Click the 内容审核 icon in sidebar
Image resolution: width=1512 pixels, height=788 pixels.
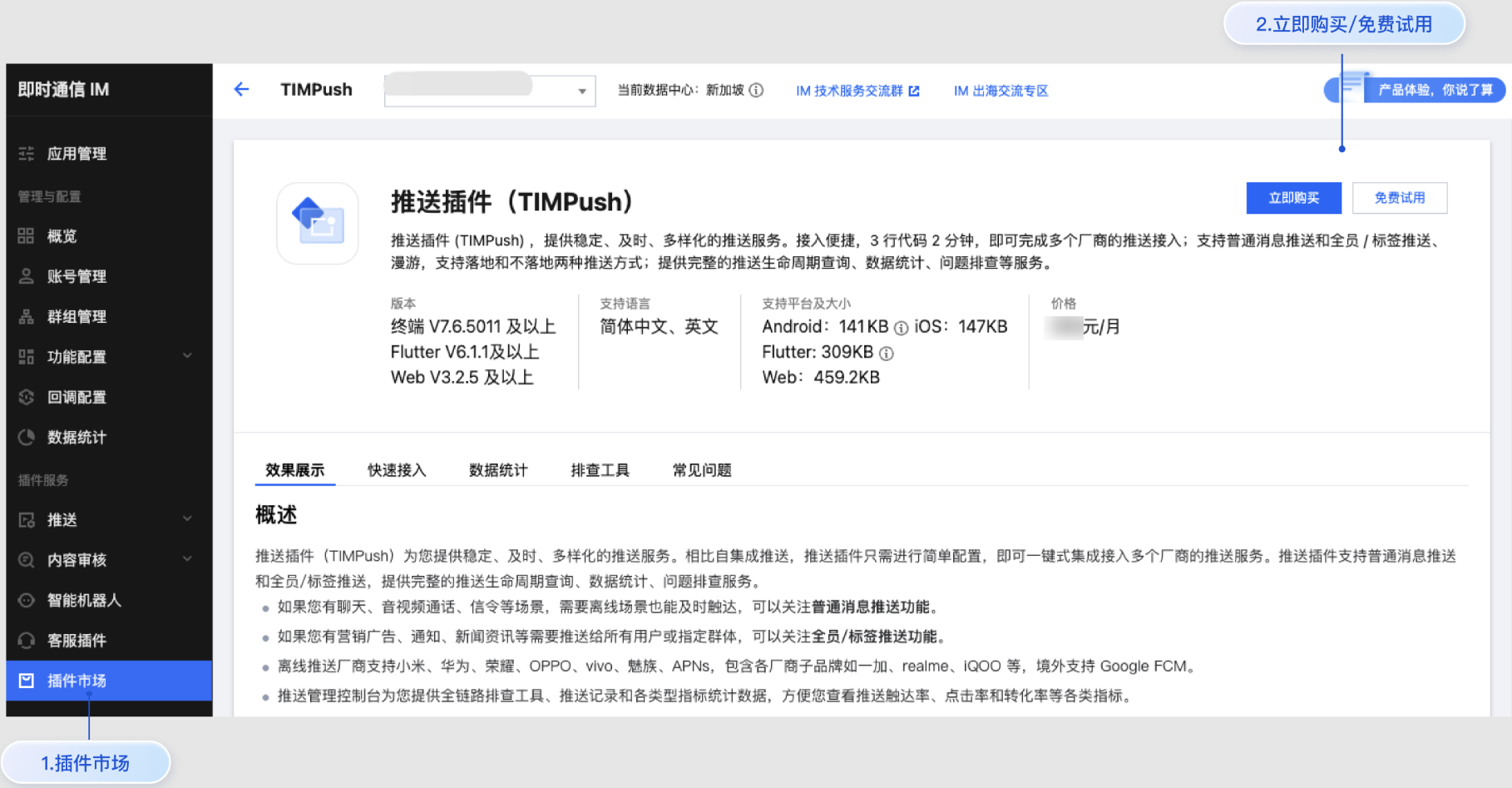(27, 560)
